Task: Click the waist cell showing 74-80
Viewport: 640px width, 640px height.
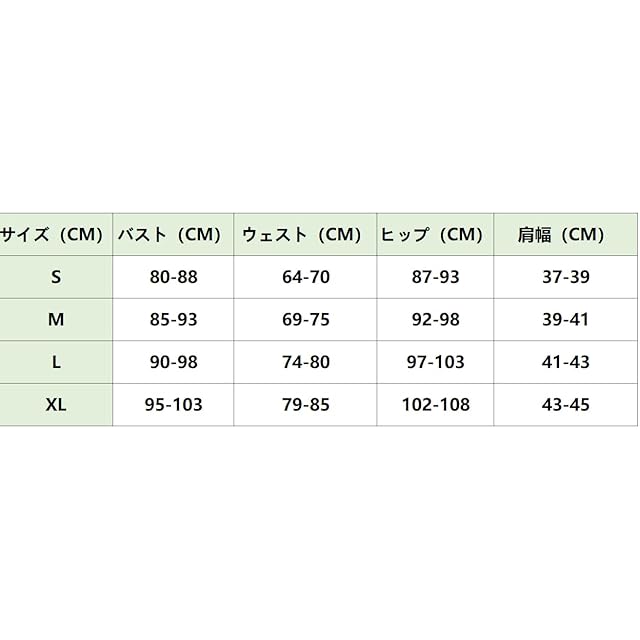Action: click(x=306, y=362)
